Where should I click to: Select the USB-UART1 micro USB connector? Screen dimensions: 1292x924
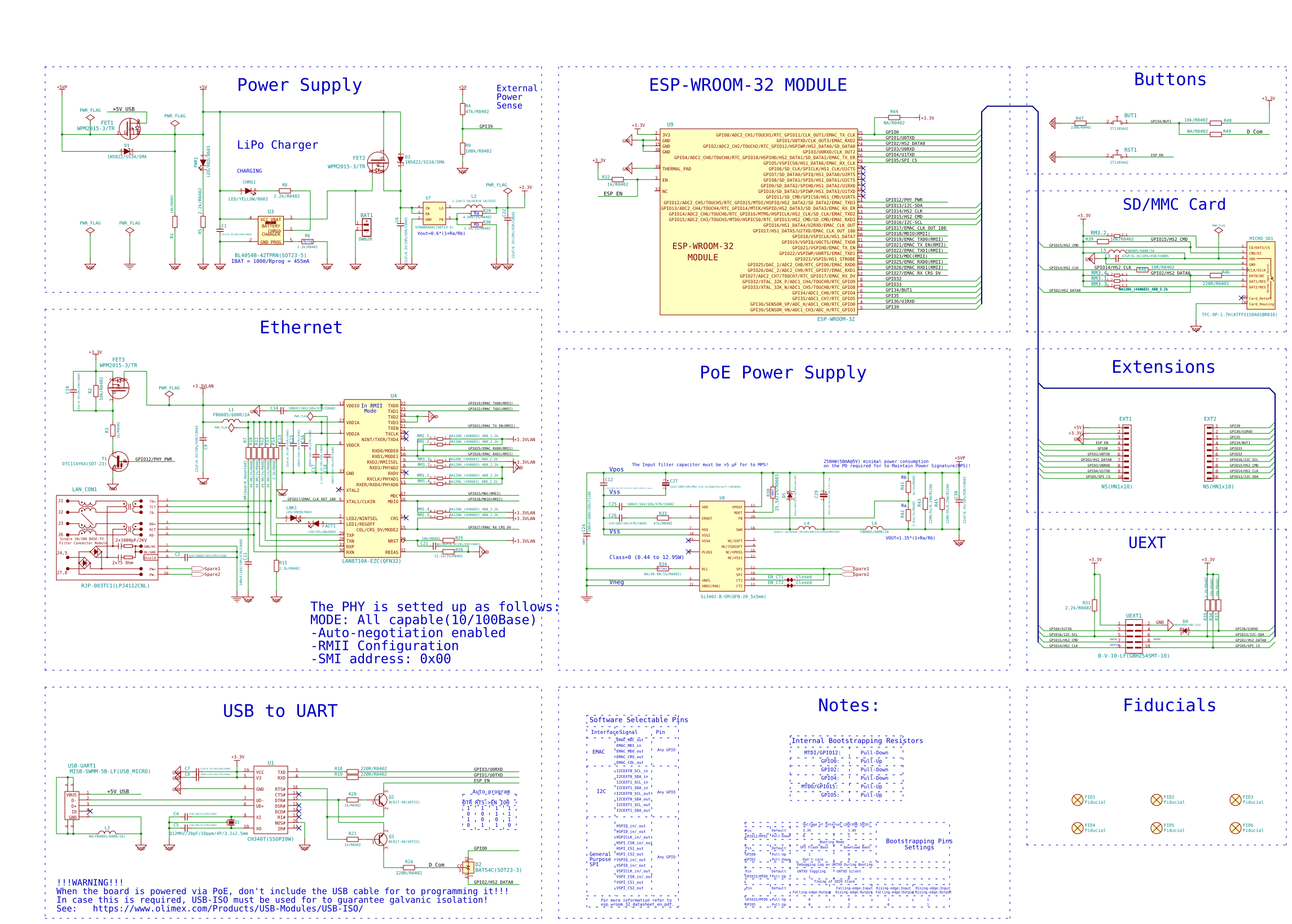[x=72, y=806]
